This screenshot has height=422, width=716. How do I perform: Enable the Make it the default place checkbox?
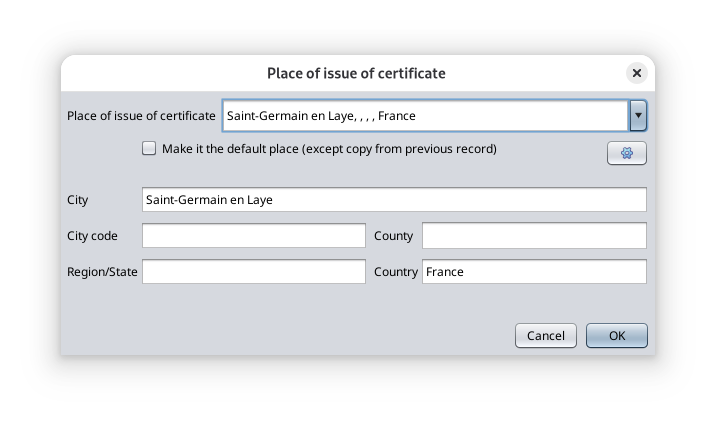pos(149,148)
